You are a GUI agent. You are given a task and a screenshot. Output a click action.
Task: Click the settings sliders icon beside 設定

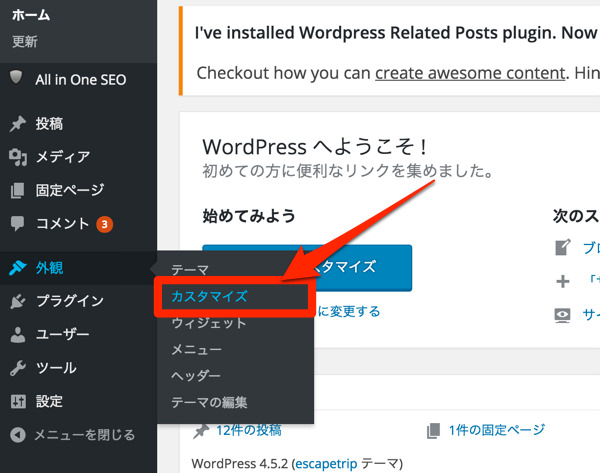pyautogui.click(x=18, y=401)
